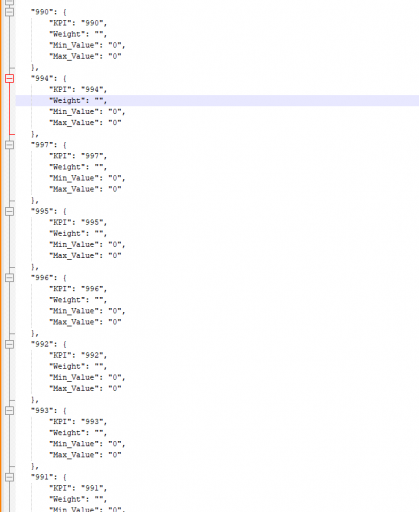Image resolution: width=419 pixels, height=512 pixels.
Task: Click the "991": { key line
Action: click(x=49, y=477)
